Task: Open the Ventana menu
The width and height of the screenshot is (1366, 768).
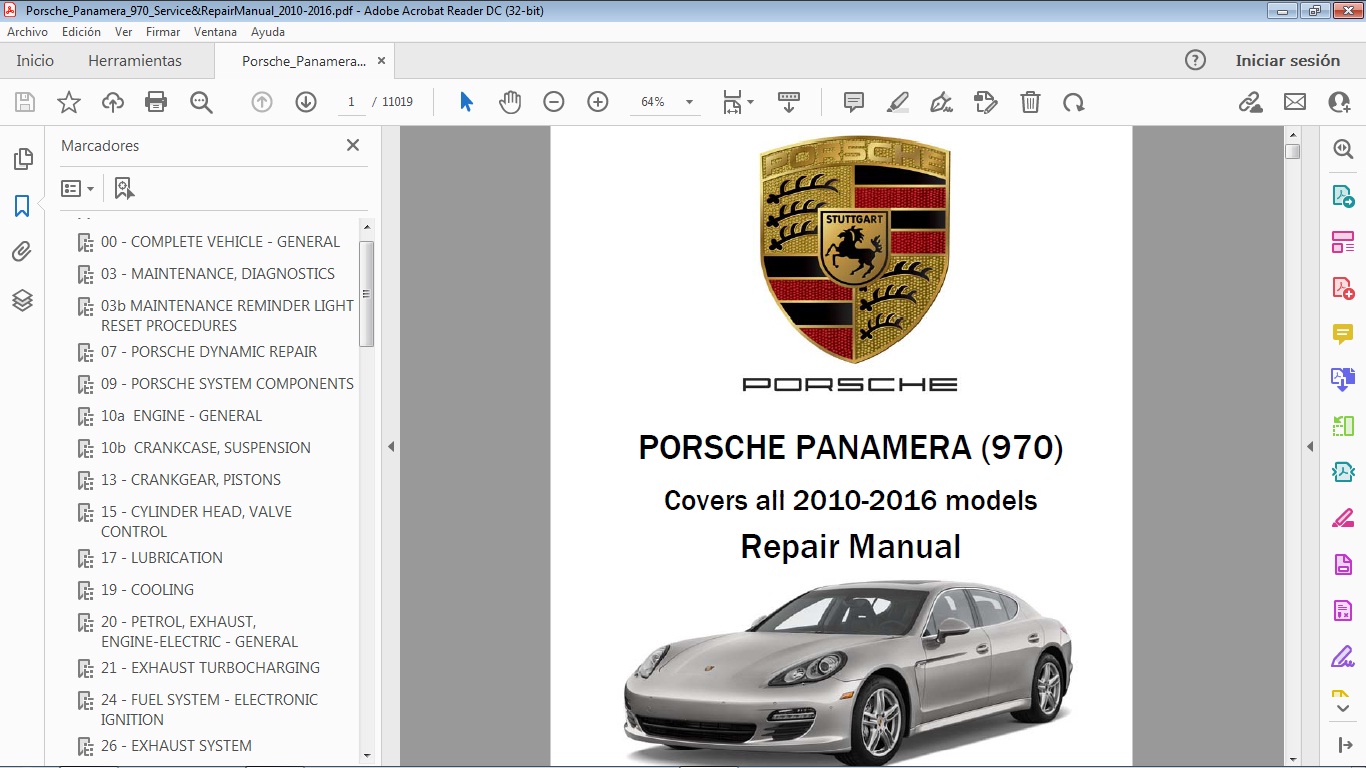Action: pyautogui.click(x=215, y=32)
